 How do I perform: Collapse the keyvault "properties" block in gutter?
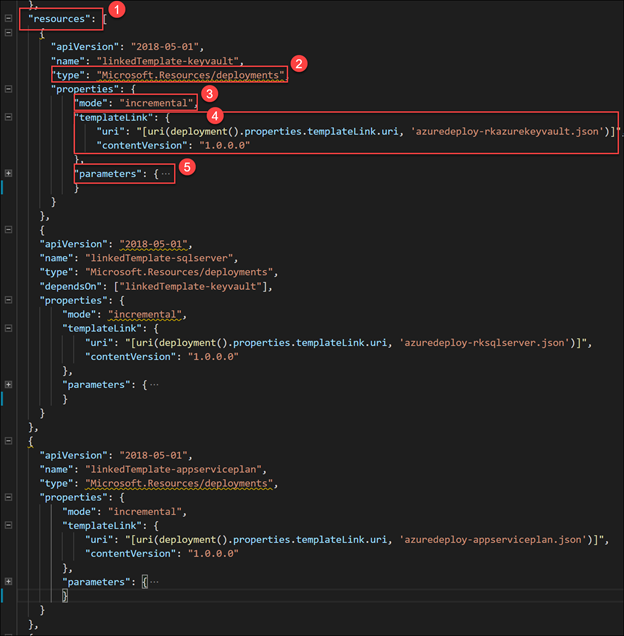(x=9, y=88)
